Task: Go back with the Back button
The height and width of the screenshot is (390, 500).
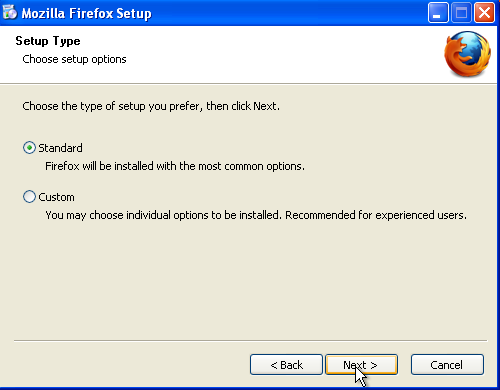Action: coord(286,365)
